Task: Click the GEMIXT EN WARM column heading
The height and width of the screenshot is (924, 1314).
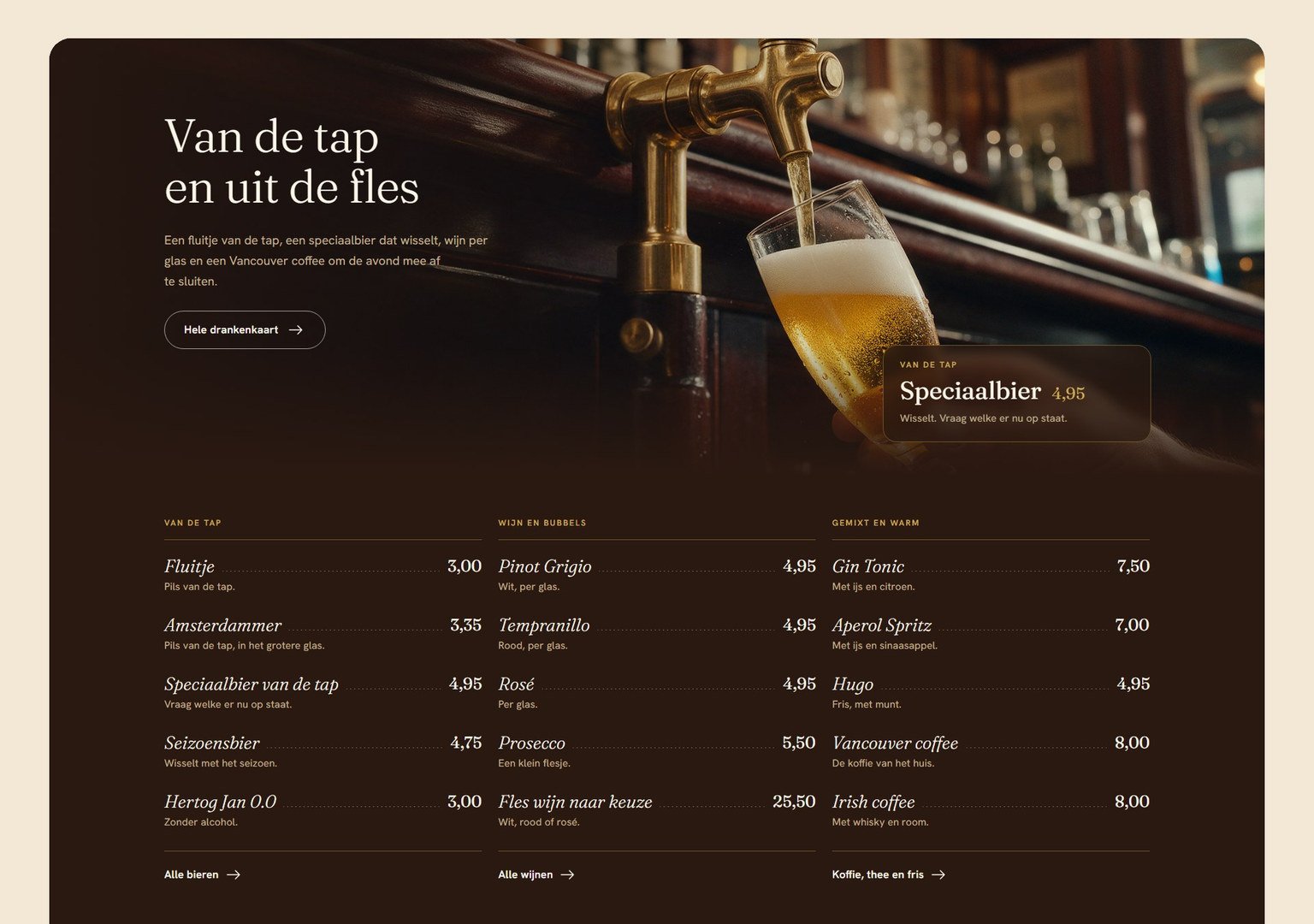Action: [875, 523]
